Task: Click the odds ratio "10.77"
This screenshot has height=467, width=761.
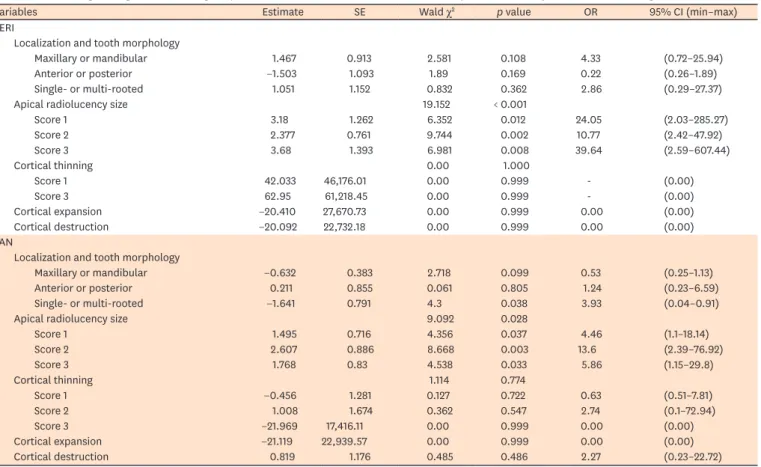Action: [588, 135]
